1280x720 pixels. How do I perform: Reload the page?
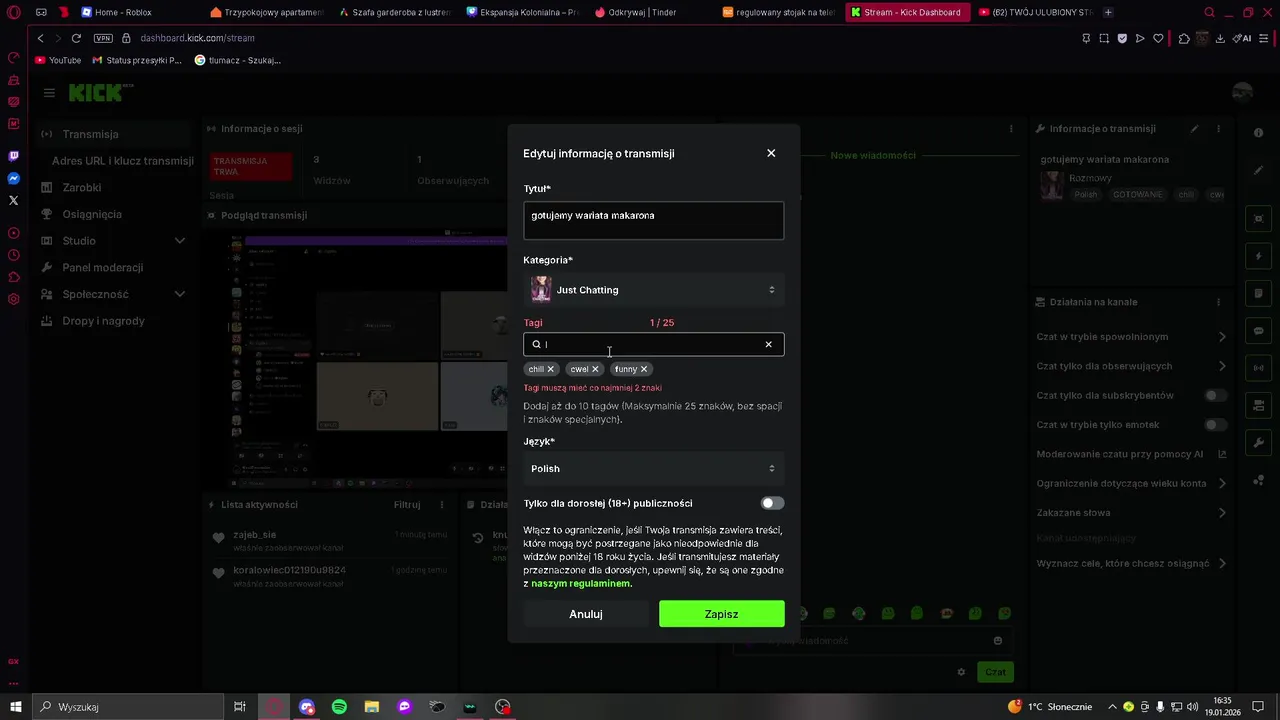point(76,38)
